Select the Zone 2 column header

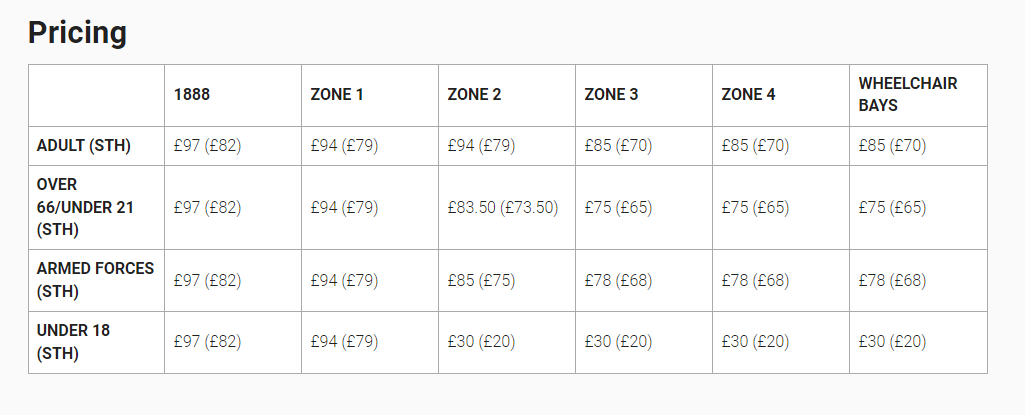point(474,95)
